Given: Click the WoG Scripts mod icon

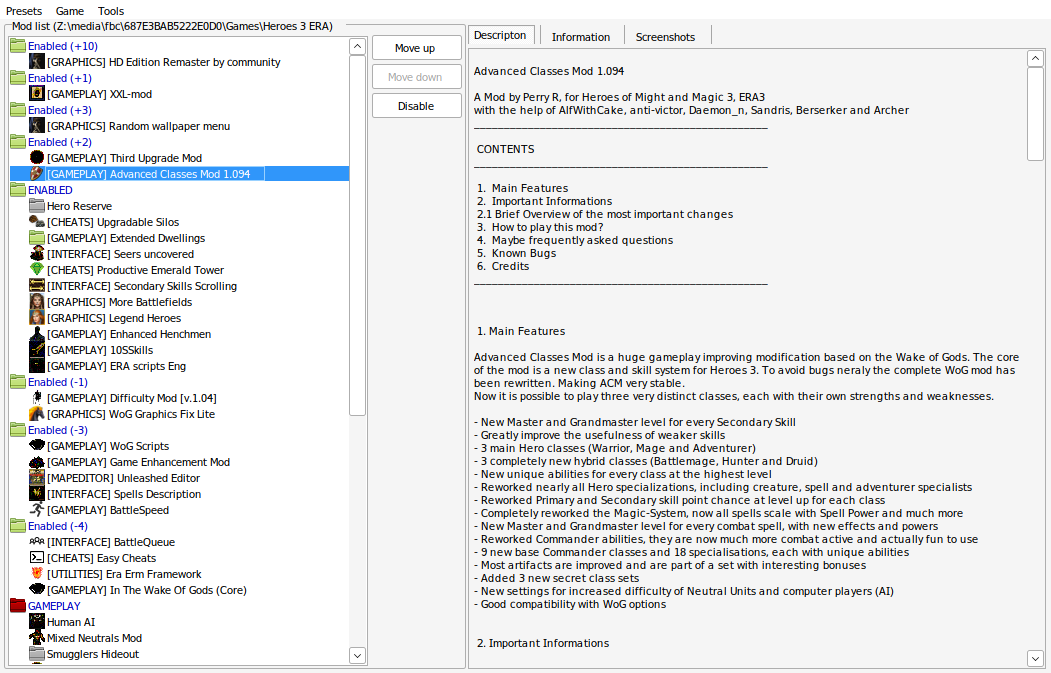Looking at the screenshot, I should 37,446.
